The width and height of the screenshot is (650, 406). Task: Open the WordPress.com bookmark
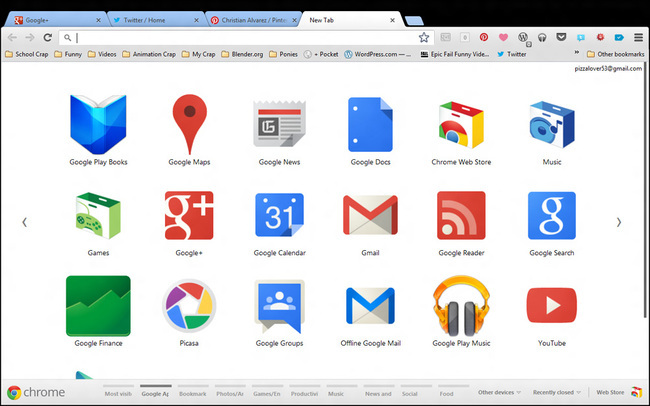[x=378, y=54]
